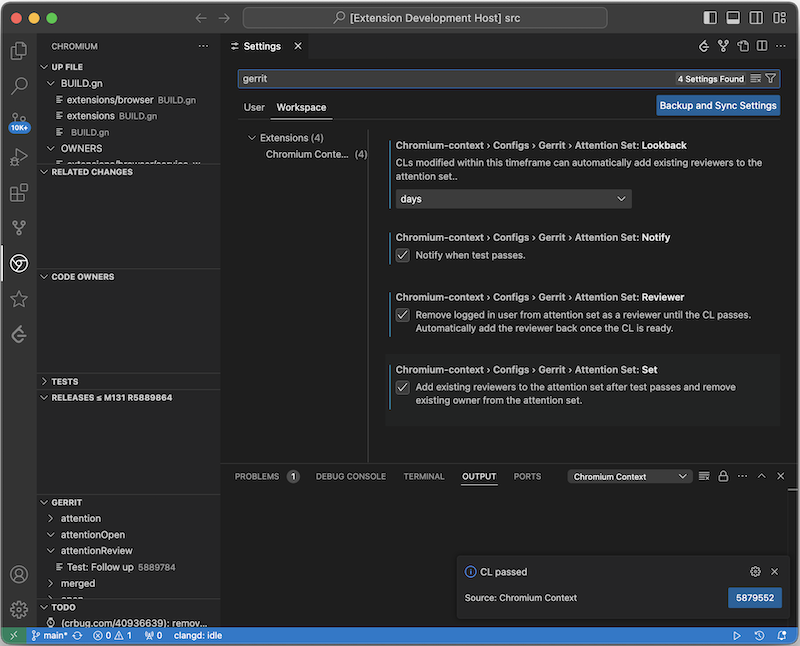800x646 pixels.
Task: Click the main* branch in status bar
Action: click(x=49, y=636)
